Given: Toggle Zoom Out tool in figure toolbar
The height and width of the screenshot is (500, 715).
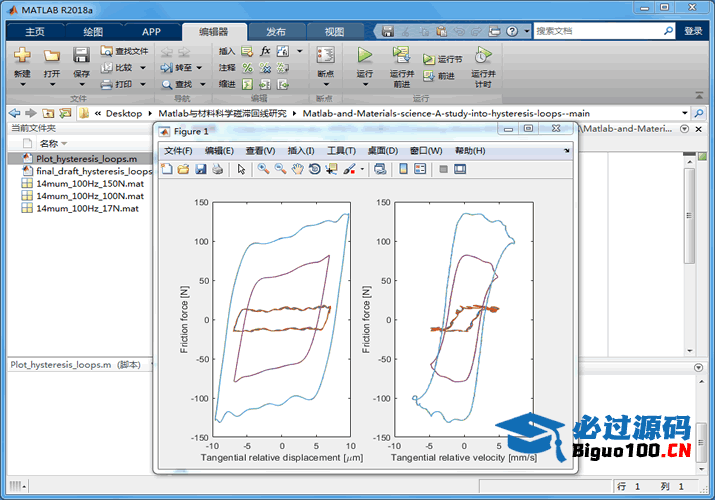Looking at the screenshot, I should [x=280, y=169].
